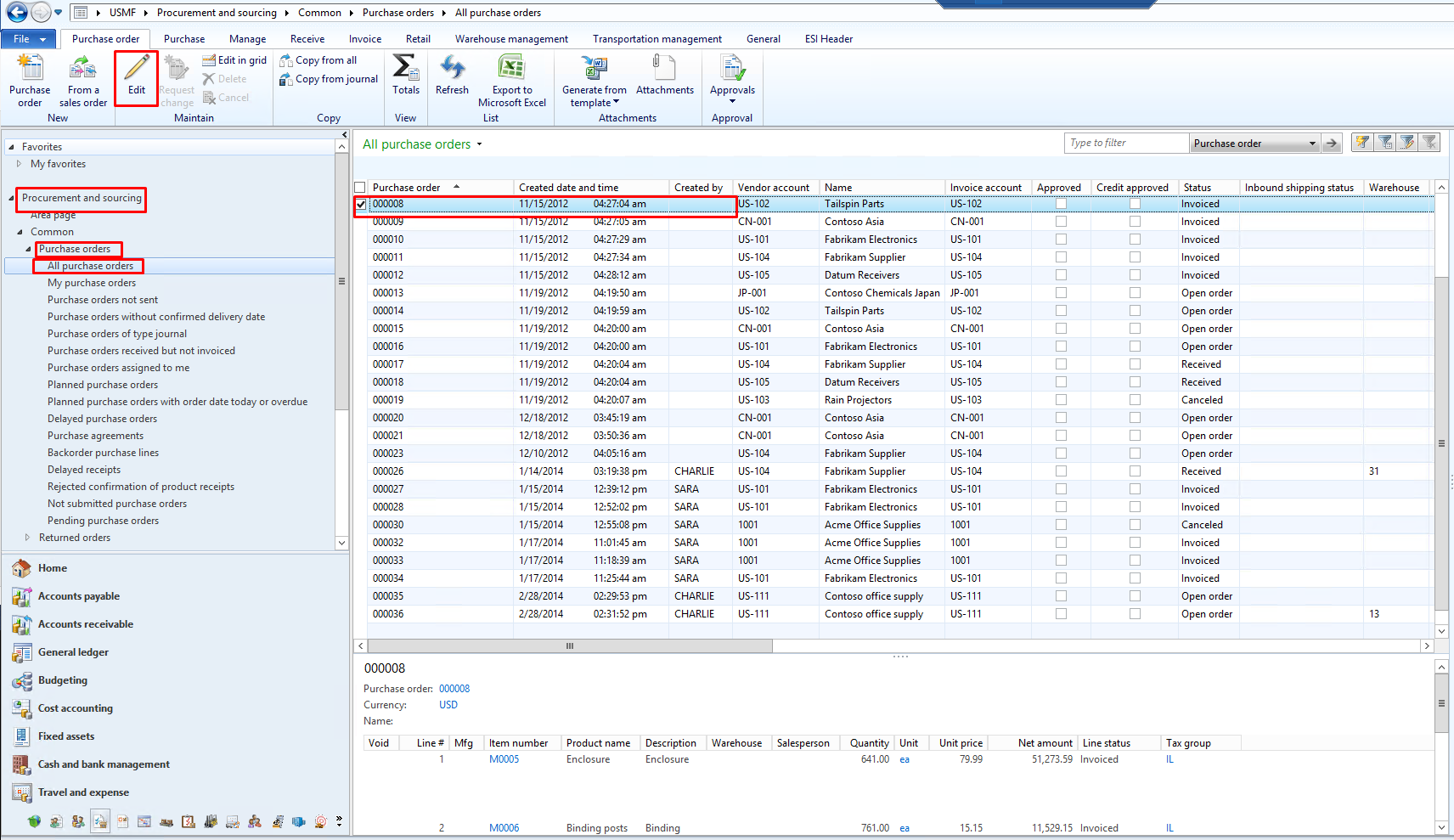
Task: Open My purchase orders list
Action: 92,283
